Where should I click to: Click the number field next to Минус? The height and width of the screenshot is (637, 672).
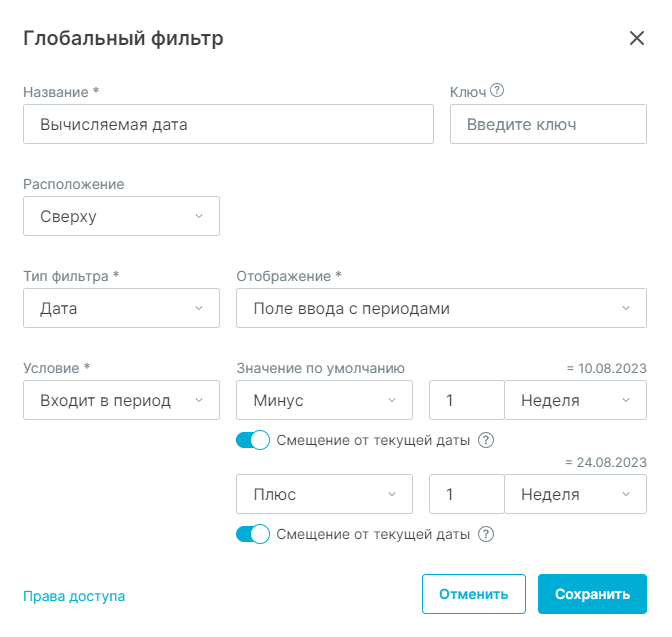pyautogui.click(x=467, y=400)
